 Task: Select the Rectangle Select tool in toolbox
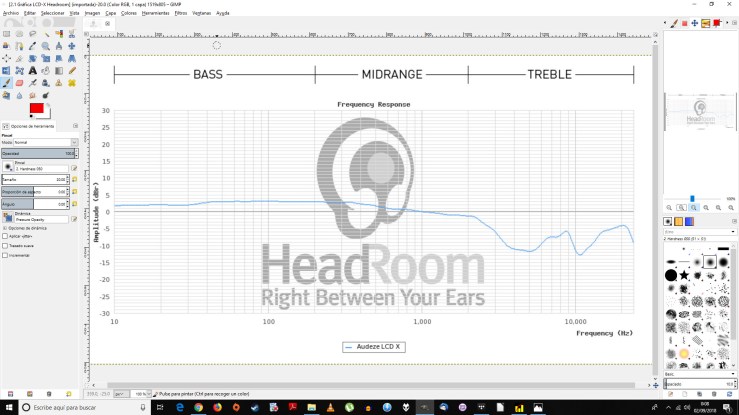[6, 33]
